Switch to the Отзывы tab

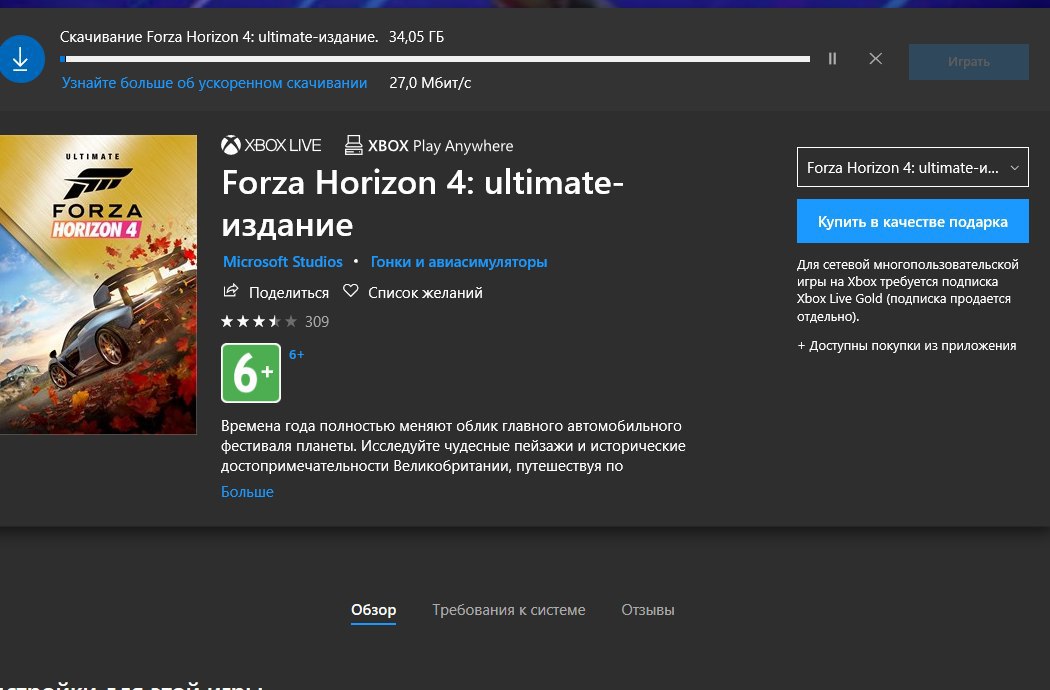pos(648,610)
